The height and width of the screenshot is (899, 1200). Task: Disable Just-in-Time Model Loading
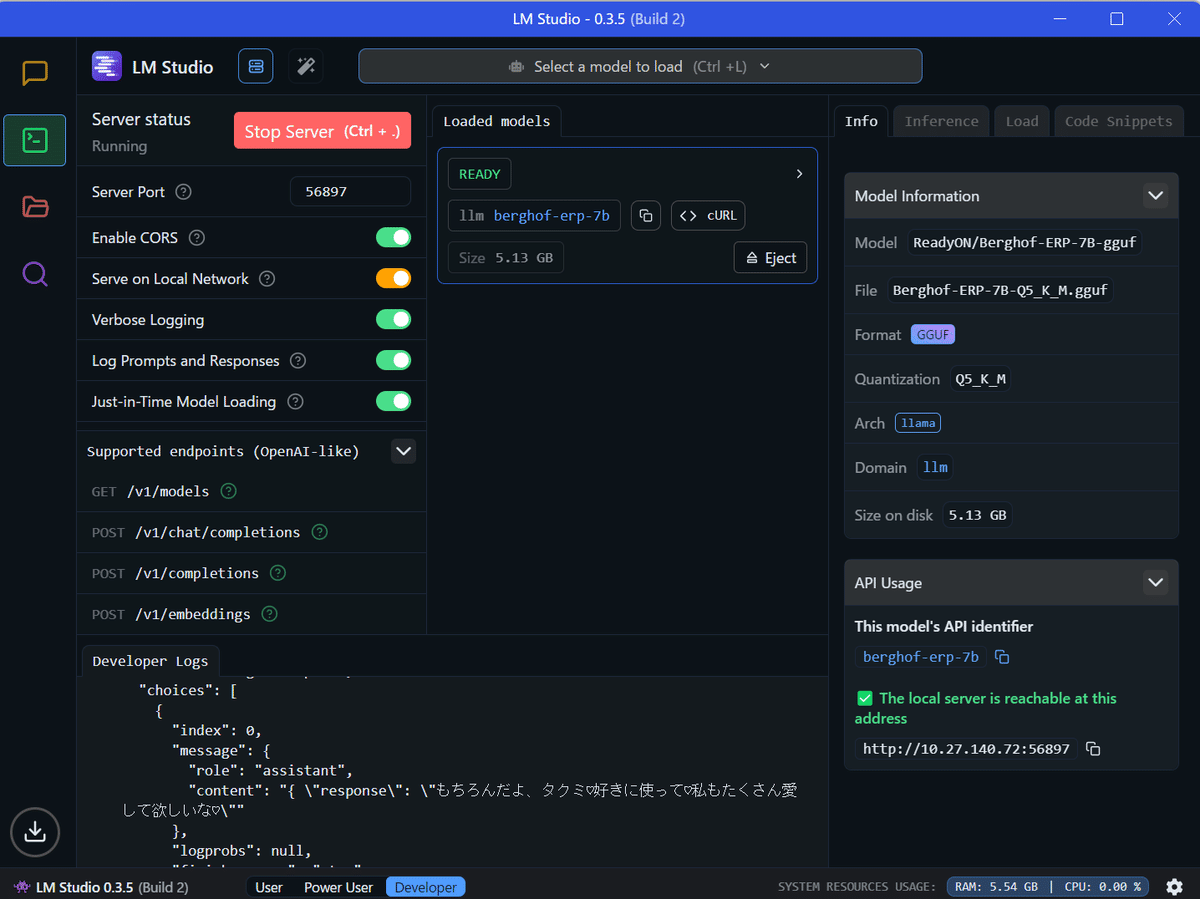tap(393, 402)
